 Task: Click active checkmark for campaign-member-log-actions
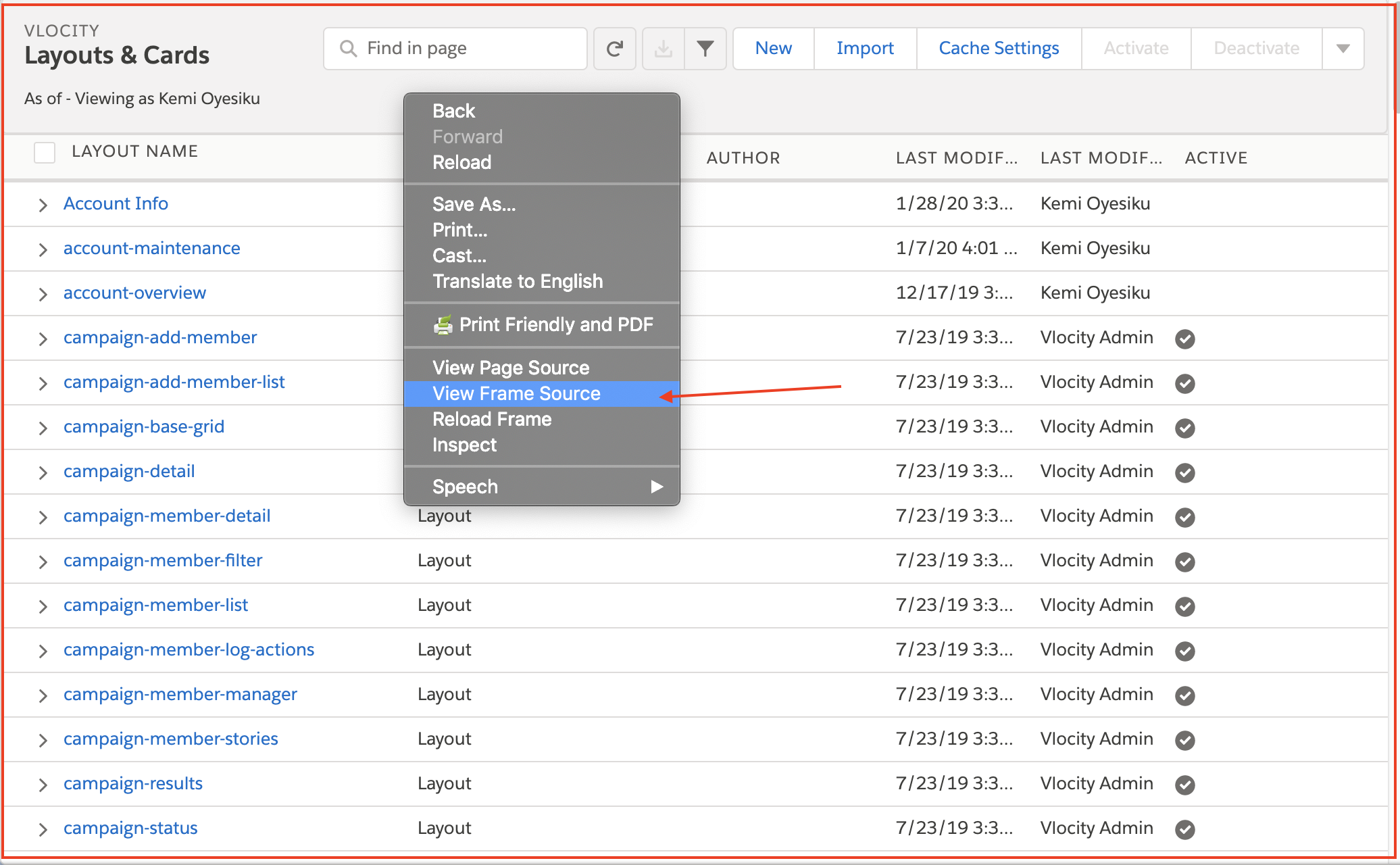[1185, 651]
